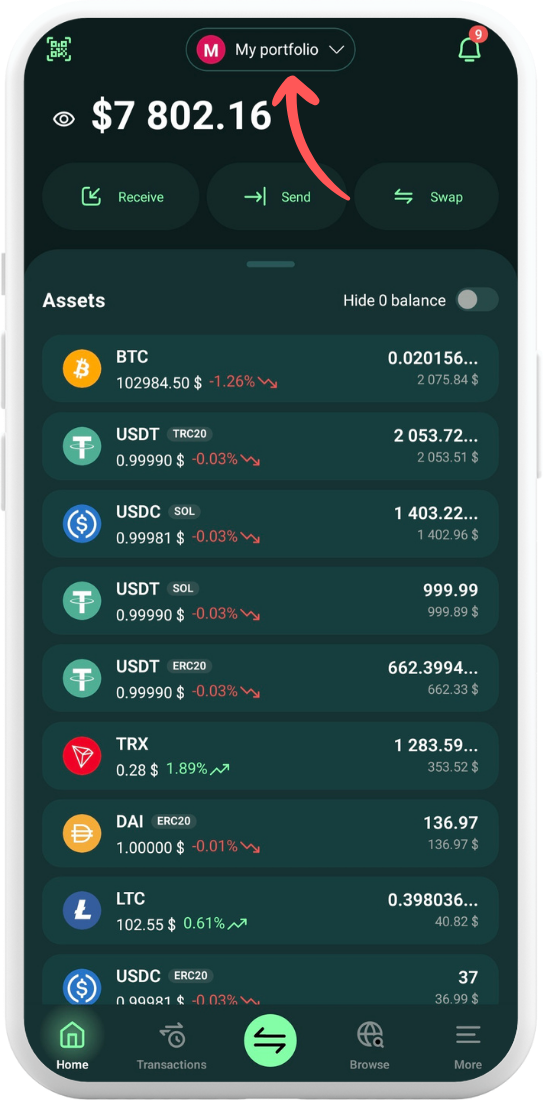Tap the green central swap circle button
543x1100 pixels.
[270, 1040]
